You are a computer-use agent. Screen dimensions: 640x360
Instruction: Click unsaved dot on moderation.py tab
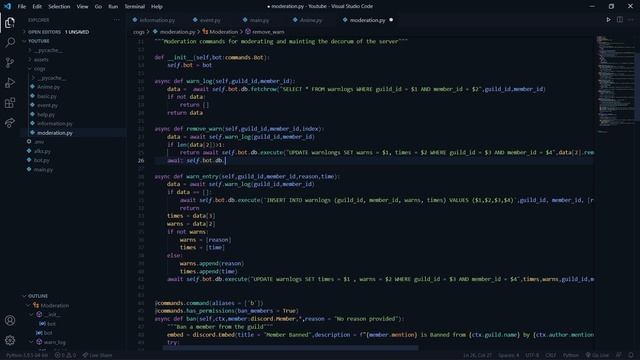(391, 20)
